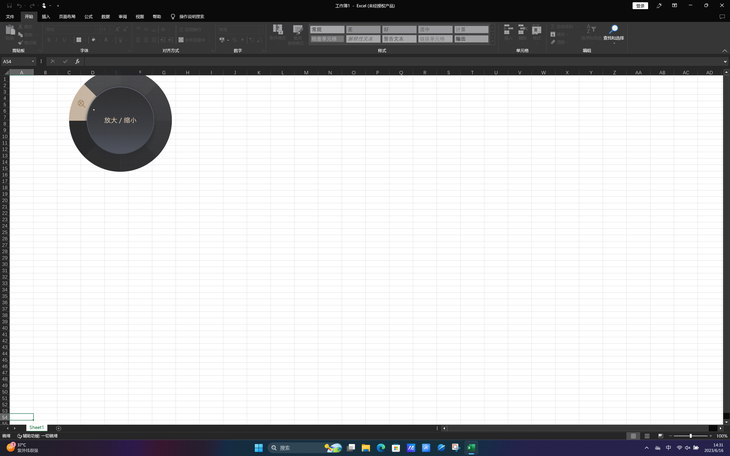
Task: Expand the formula bar
Action: point(725,61)
